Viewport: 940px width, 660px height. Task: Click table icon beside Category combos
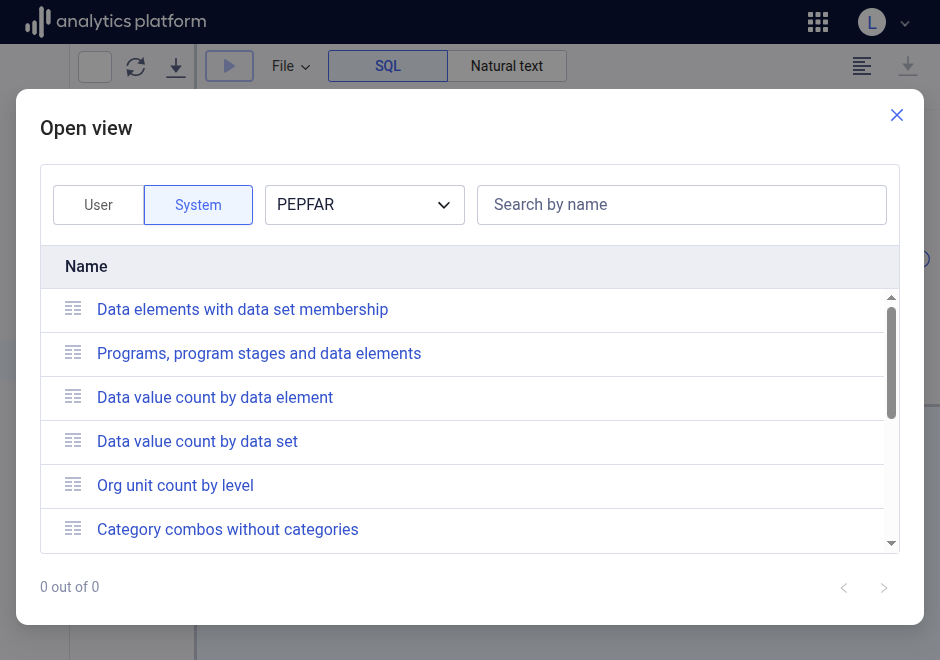(73, 528)
